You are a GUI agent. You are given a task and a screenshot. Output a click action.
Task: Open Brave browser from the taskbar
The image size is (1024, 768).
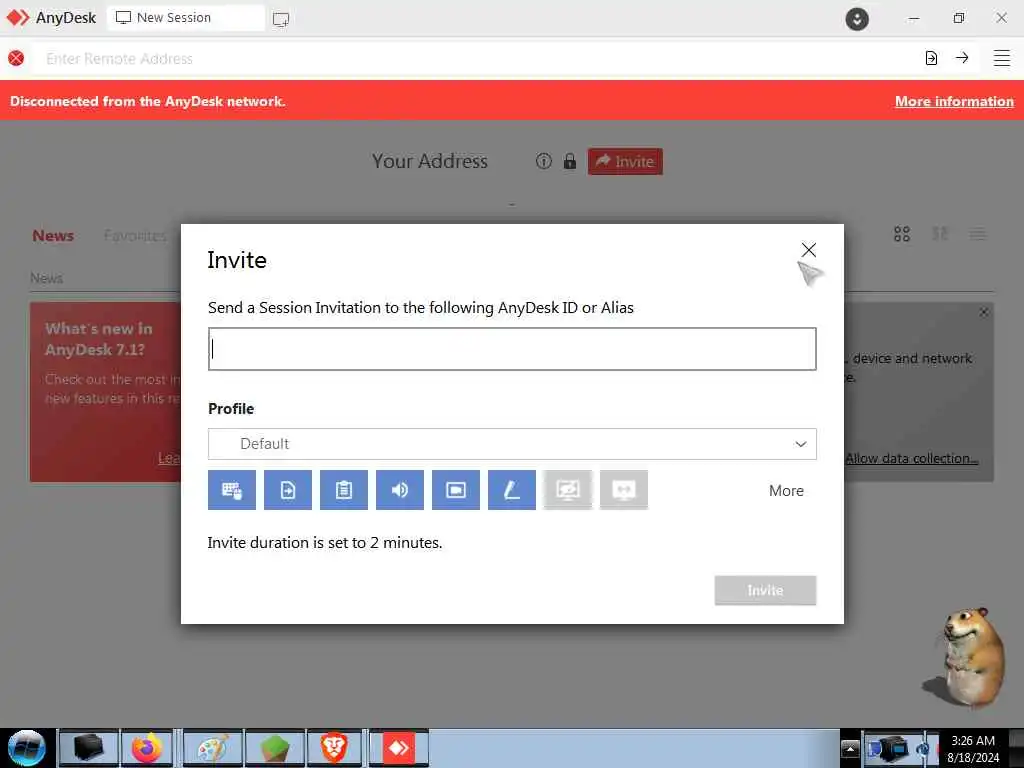[x=334, y=748]
